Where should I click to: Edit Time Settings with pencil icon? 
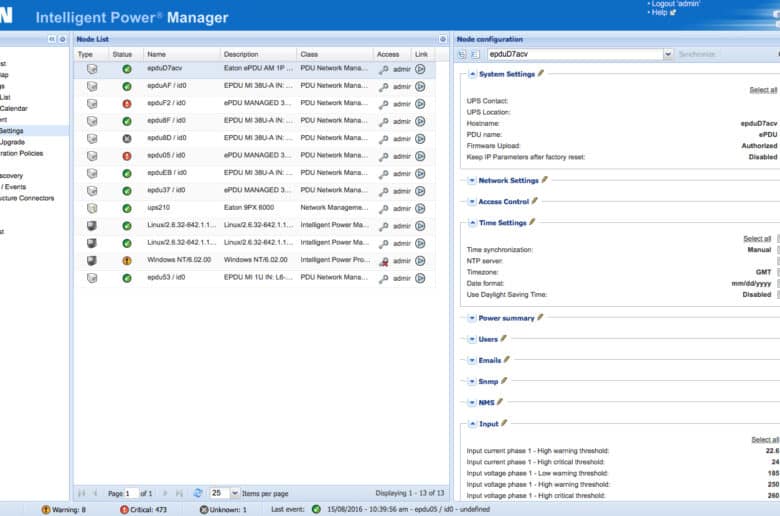(x=532, y=222)
